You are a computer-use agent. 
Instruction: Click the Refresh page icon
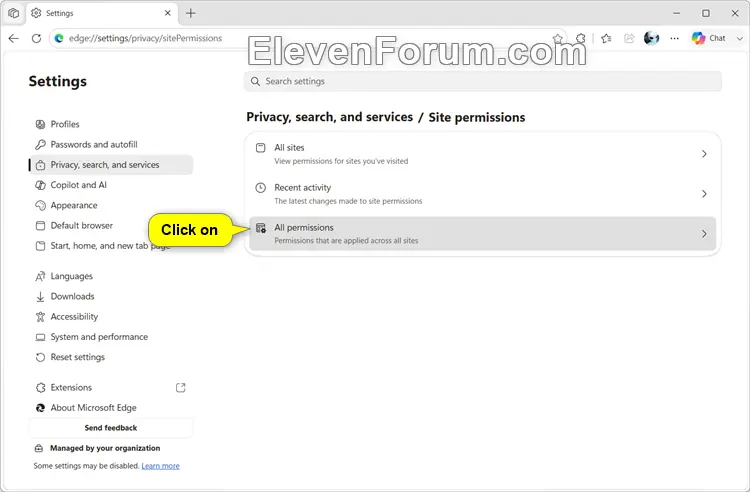[x=36, y=38]
